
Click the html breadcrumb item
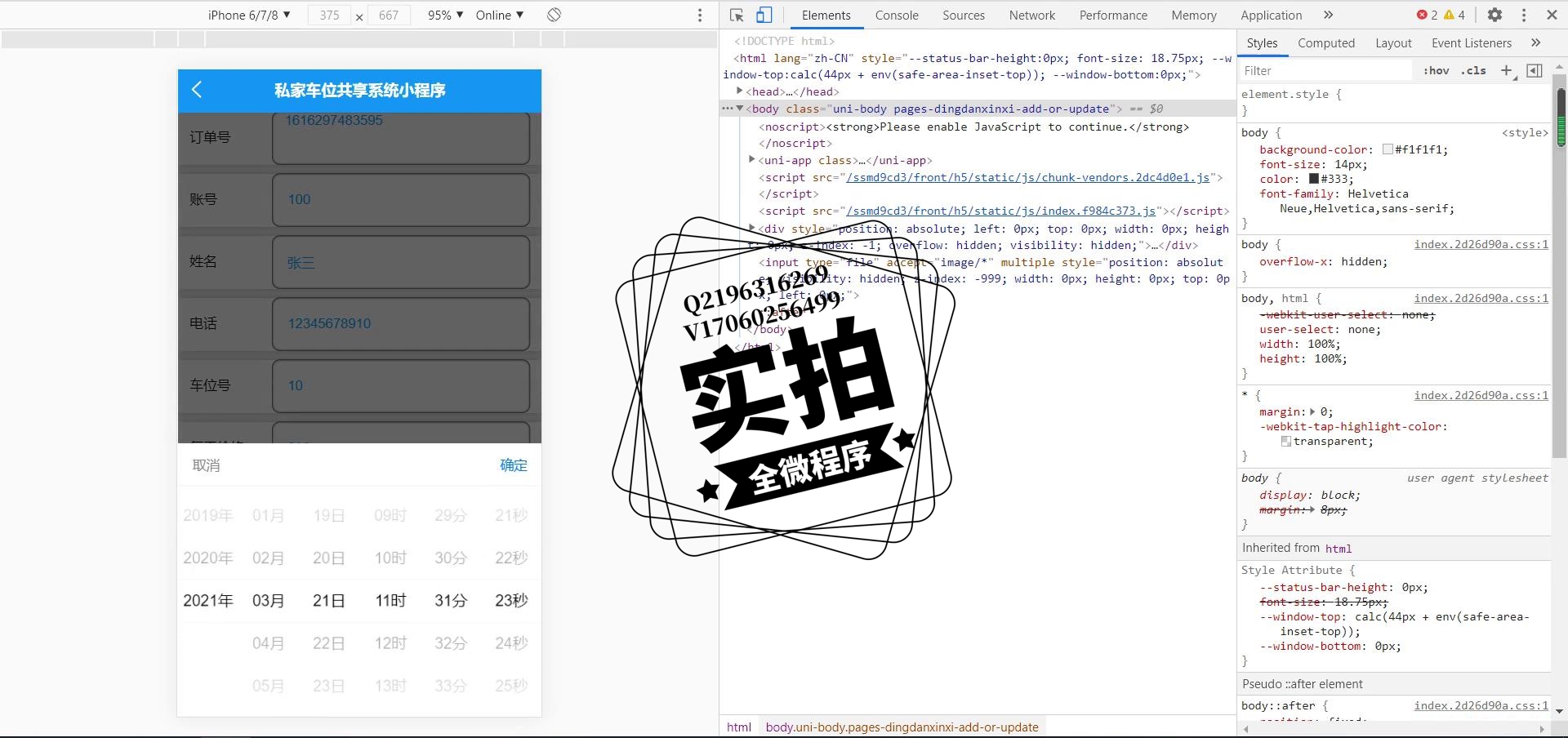739,727
